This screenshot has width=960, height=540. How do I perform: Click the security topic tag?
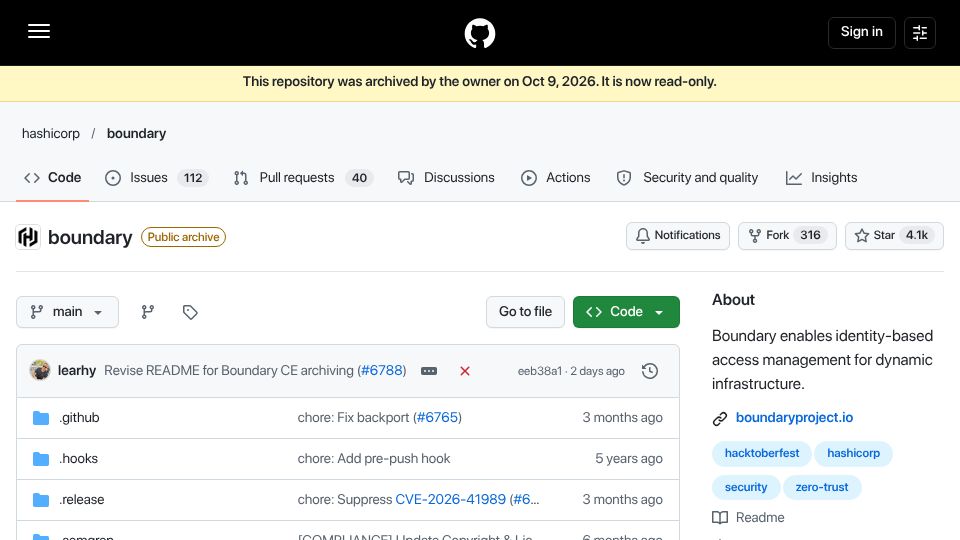click(746, 487)
